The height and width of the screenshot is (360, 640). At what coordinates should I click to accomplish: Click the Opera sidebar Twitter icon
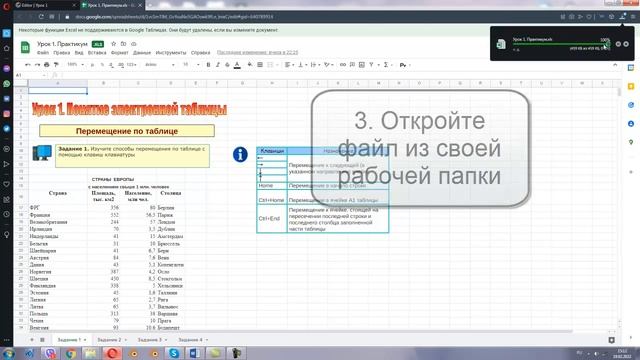click(7, 129)
